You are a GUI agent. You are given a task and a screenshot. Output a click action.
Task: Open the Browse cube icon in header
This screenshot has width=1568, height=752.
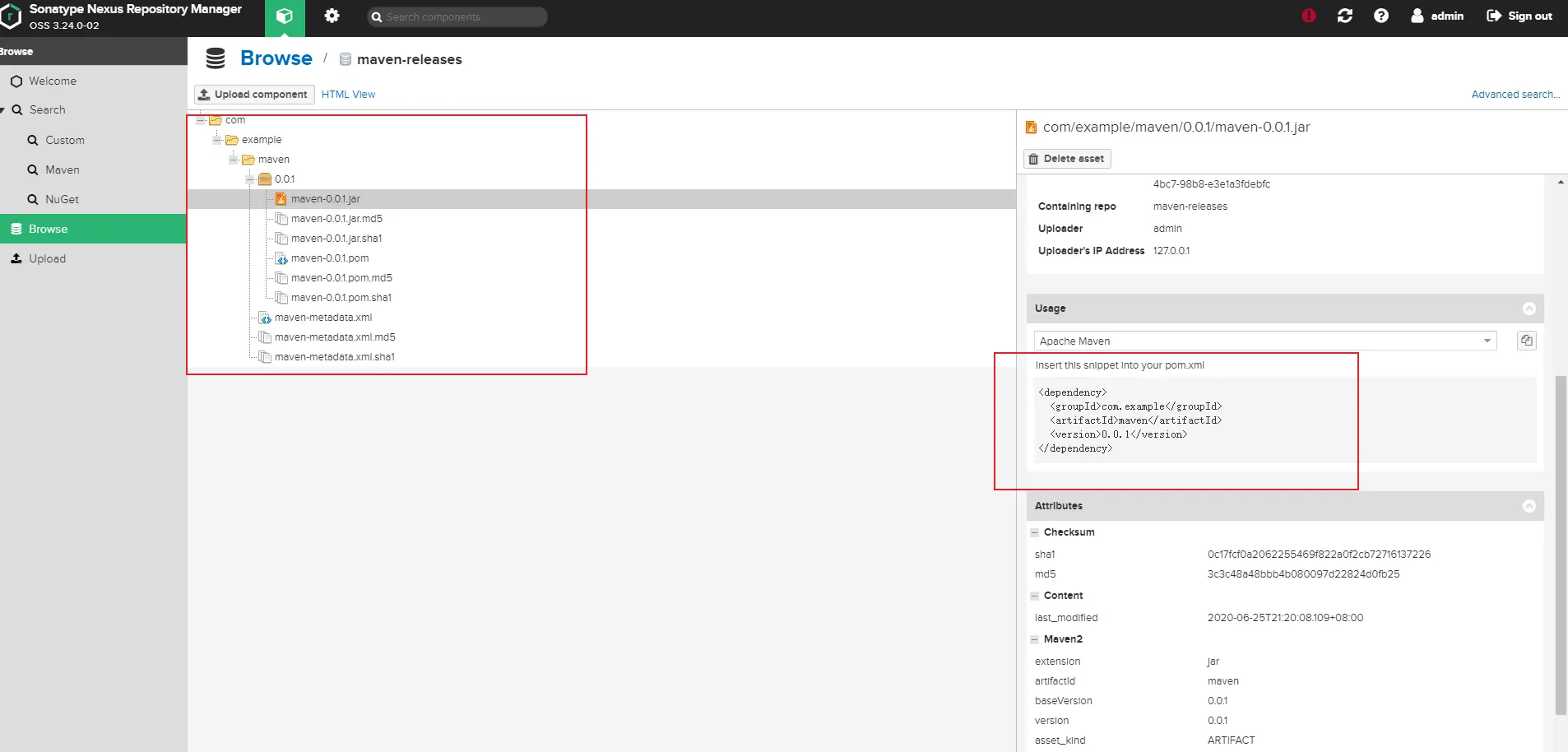pyautogui.click(x=285, y=16)
